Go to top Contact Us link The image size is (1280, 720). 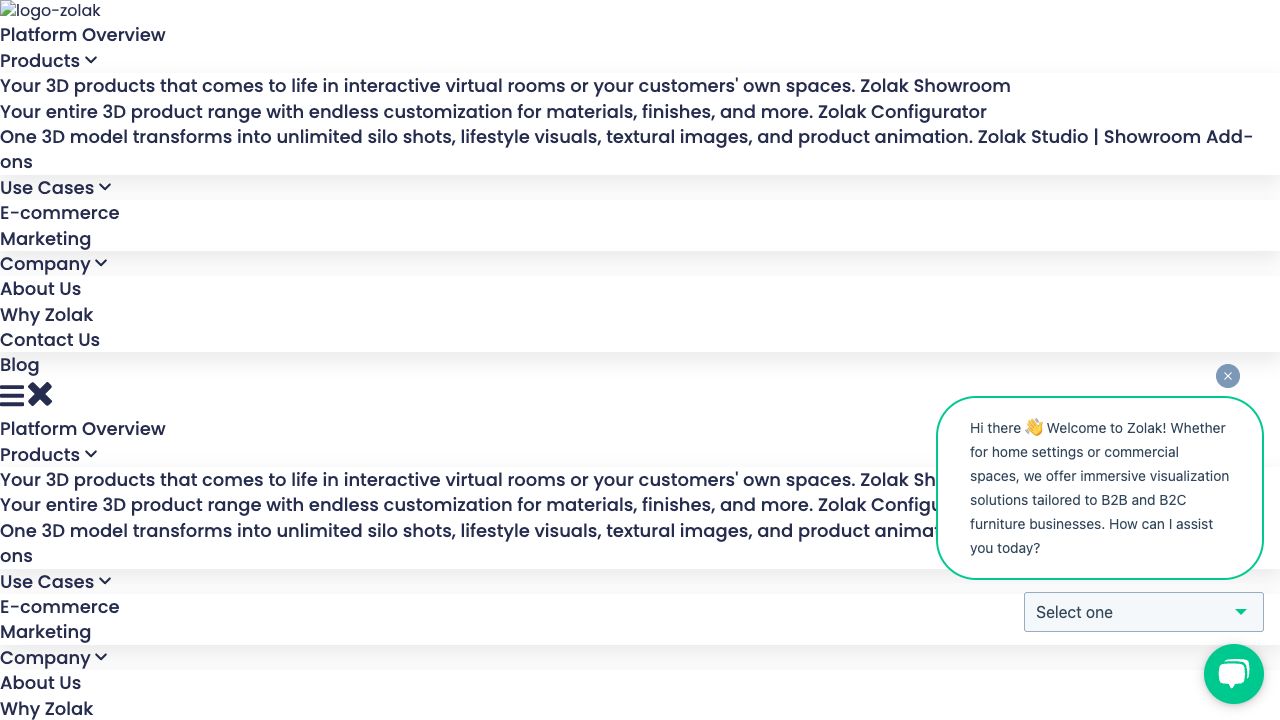(x=50, y=340)
